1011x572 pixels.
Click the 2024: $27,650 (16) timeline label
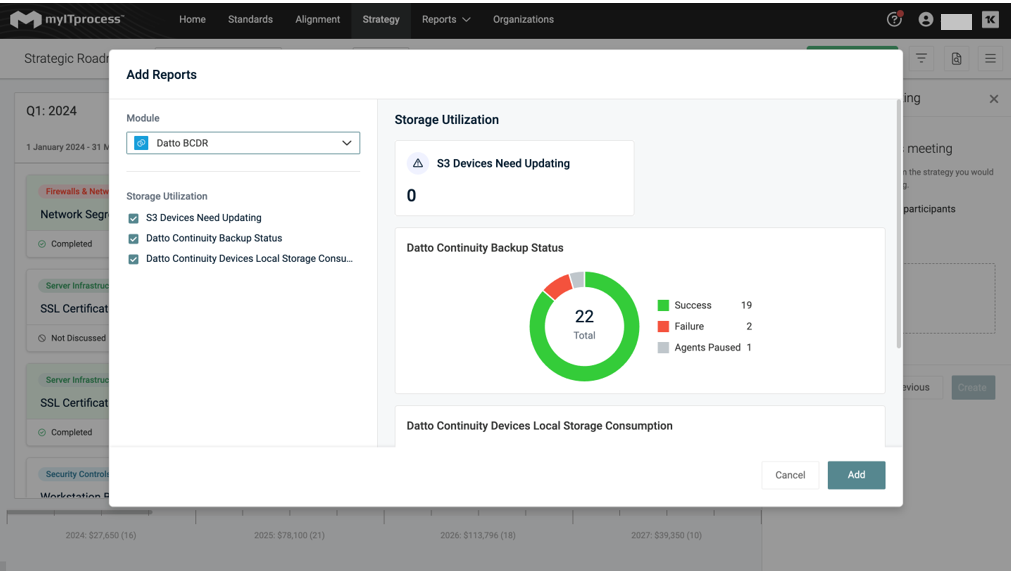101,535
